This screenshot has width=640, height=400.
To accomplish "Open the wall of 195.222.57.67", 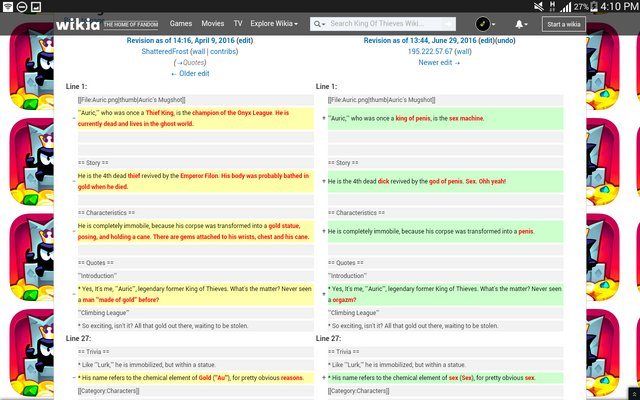I will (463, 51).
